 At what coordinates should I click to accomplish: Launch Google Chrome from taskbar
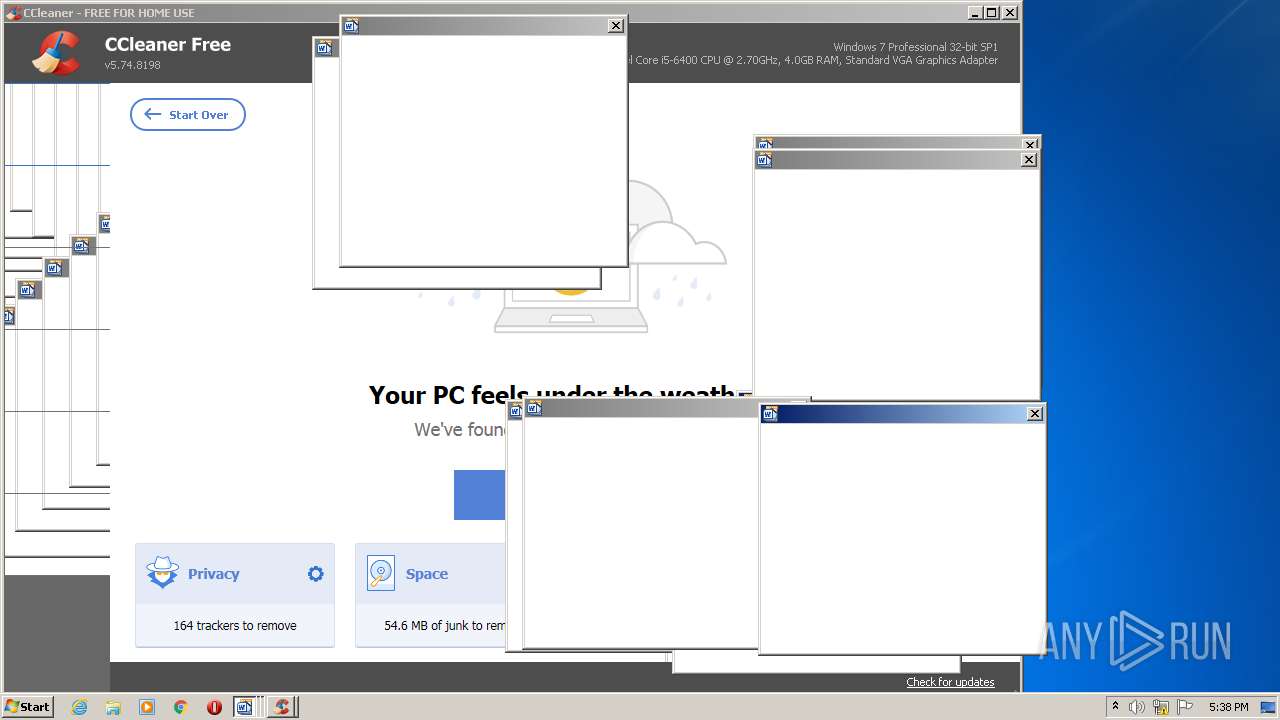181,707
